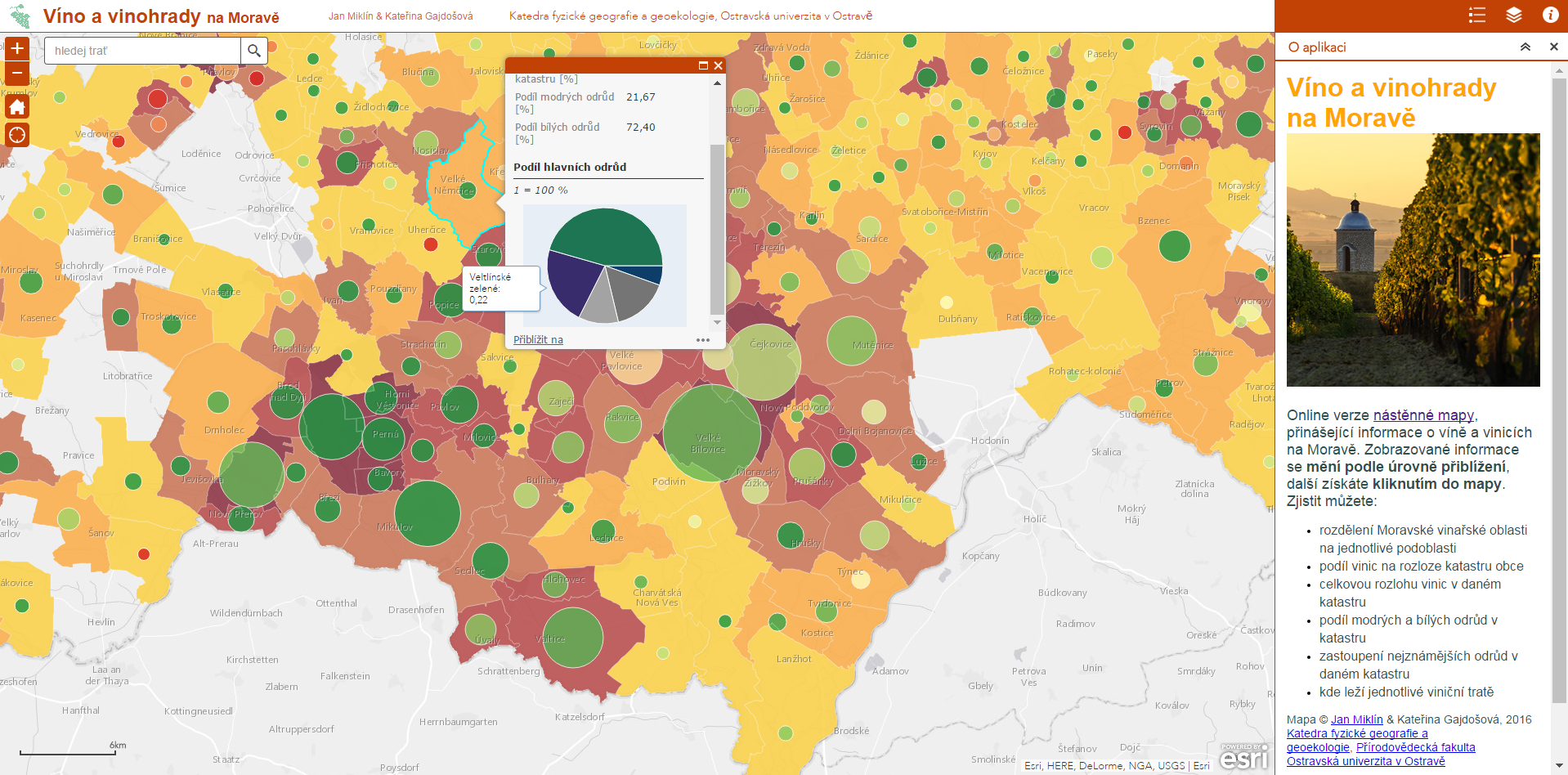This screenshot has width=1568, height=775.
Task: Click the info icon in header
Action: click(x=1550, y=16)
